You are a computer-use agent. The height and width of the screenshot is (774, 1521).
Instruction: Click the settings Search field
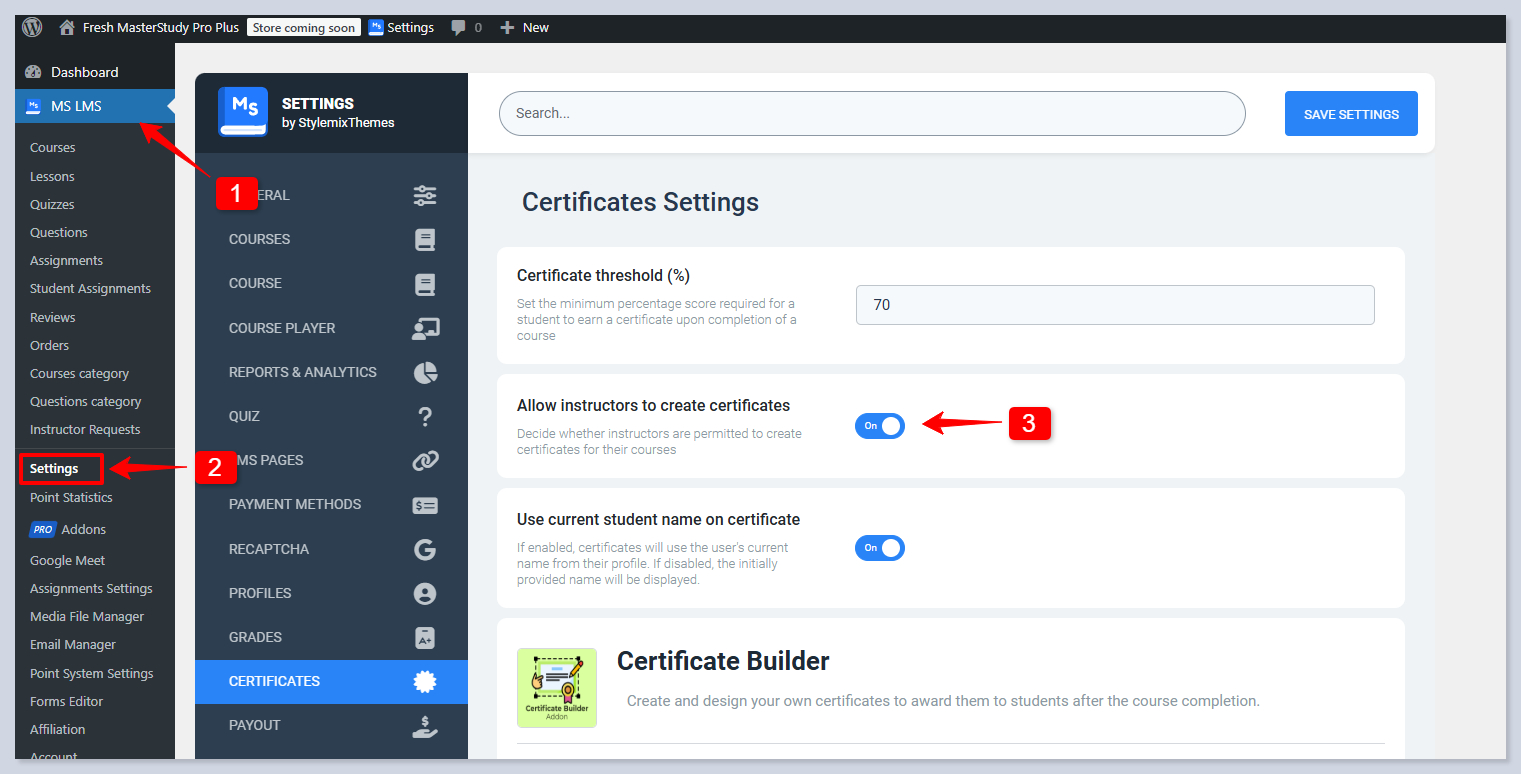click(x=871, y=114)
